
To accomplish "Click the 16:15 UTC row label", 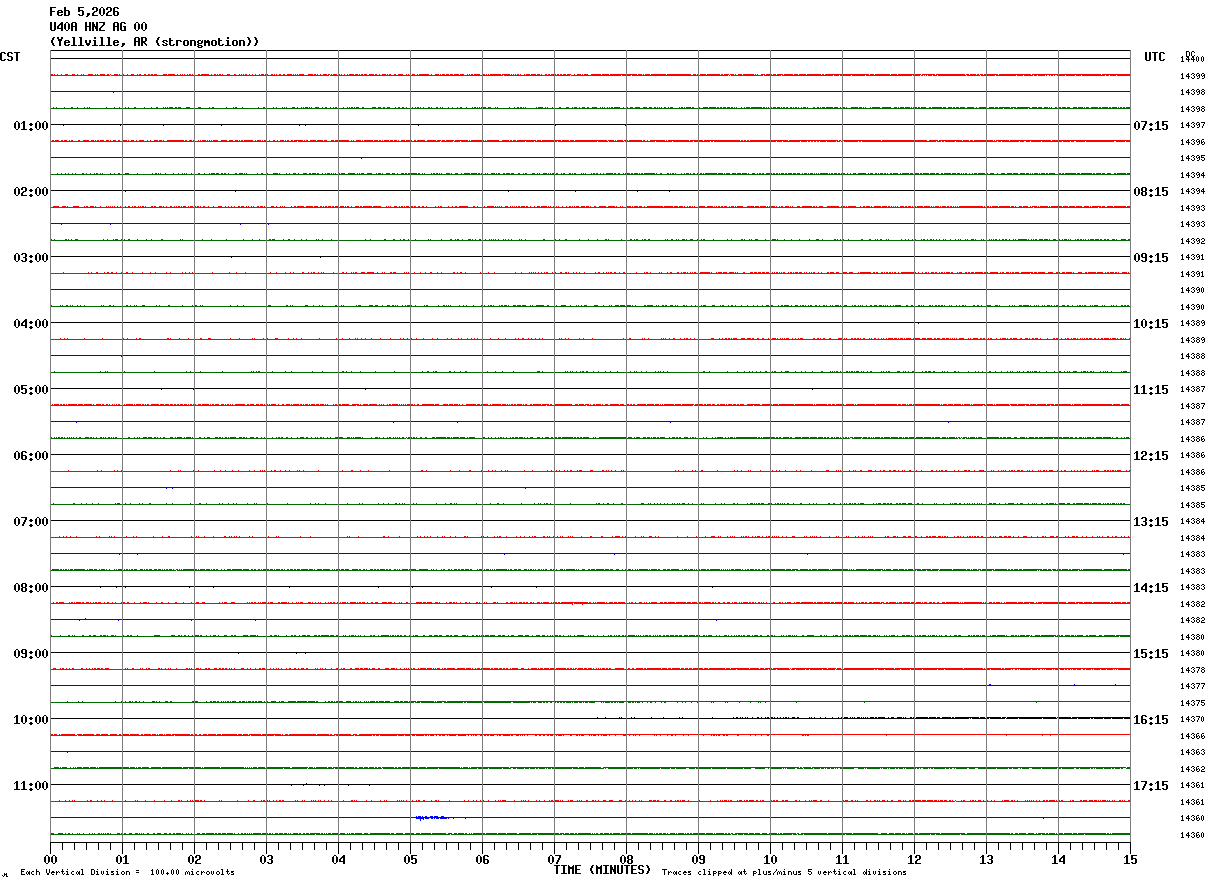I will [1151, 720].
